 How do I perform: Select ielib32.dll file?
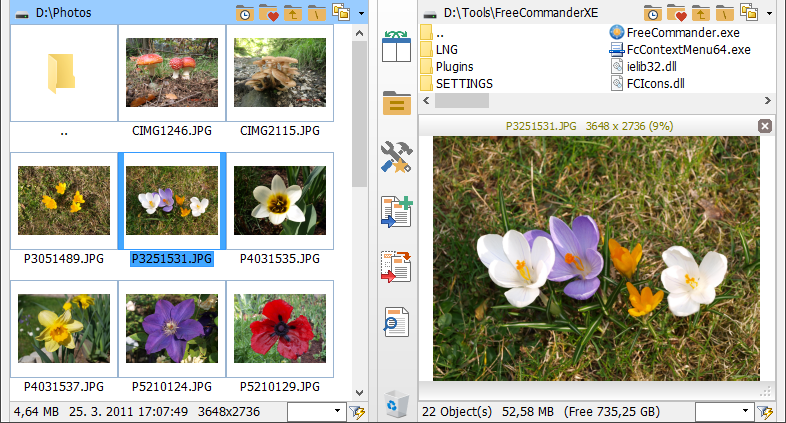[x=643, y=67]
